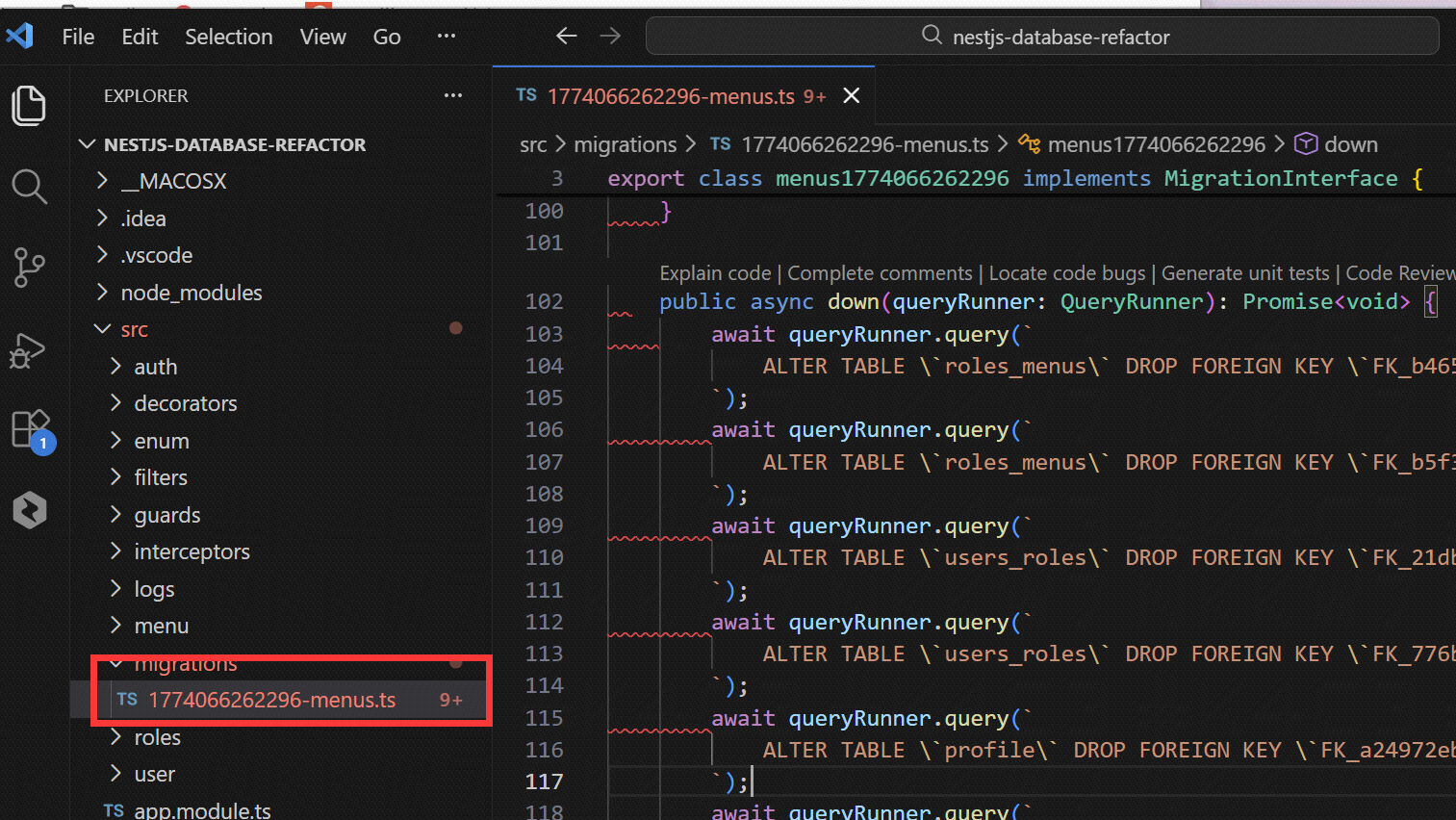This screenshot has width=1456, height=820.
Task: Click the TS icon of app.module.ts
Action: [x=114, y=810]
